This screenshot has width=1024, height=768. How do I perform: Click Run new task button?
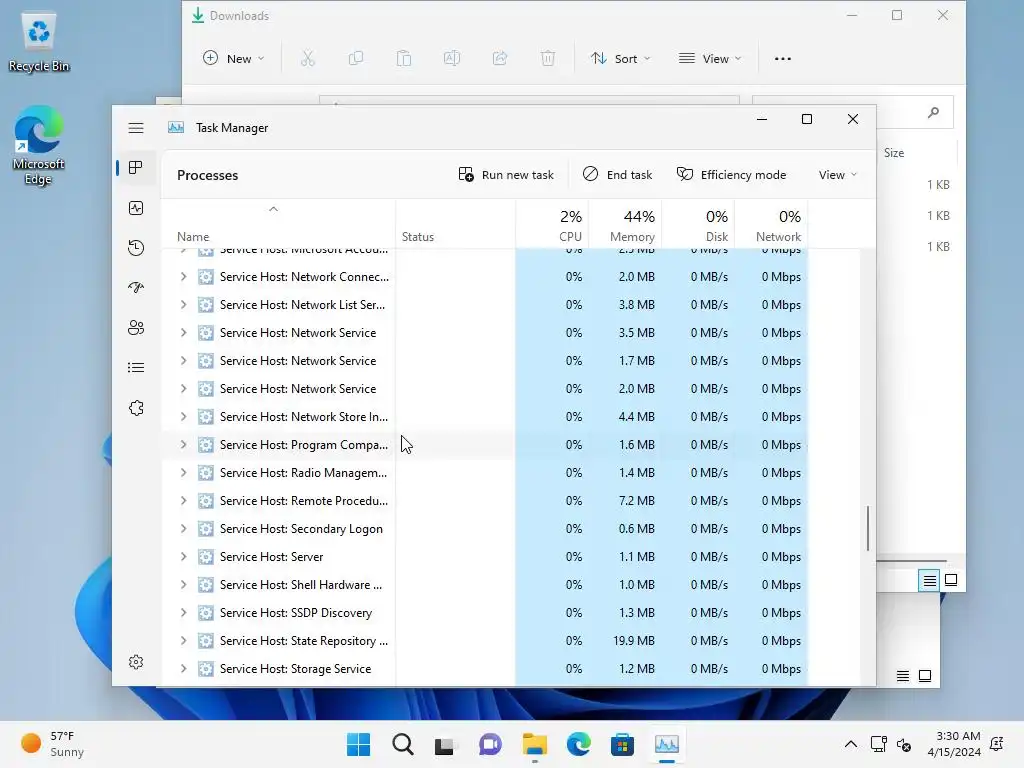pyautogui.click(x=506, y=175)
